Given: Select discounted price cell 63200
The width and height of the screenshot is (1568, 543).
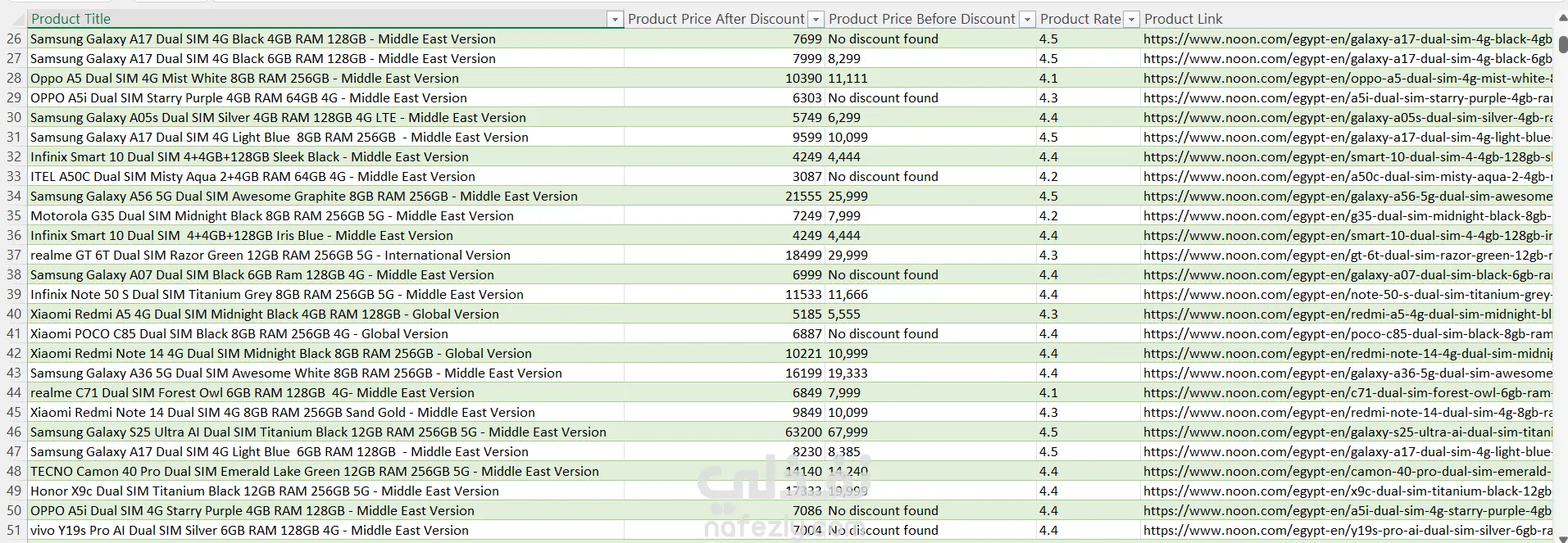Looking at the screenshot, I should click(x=725, y=432).
